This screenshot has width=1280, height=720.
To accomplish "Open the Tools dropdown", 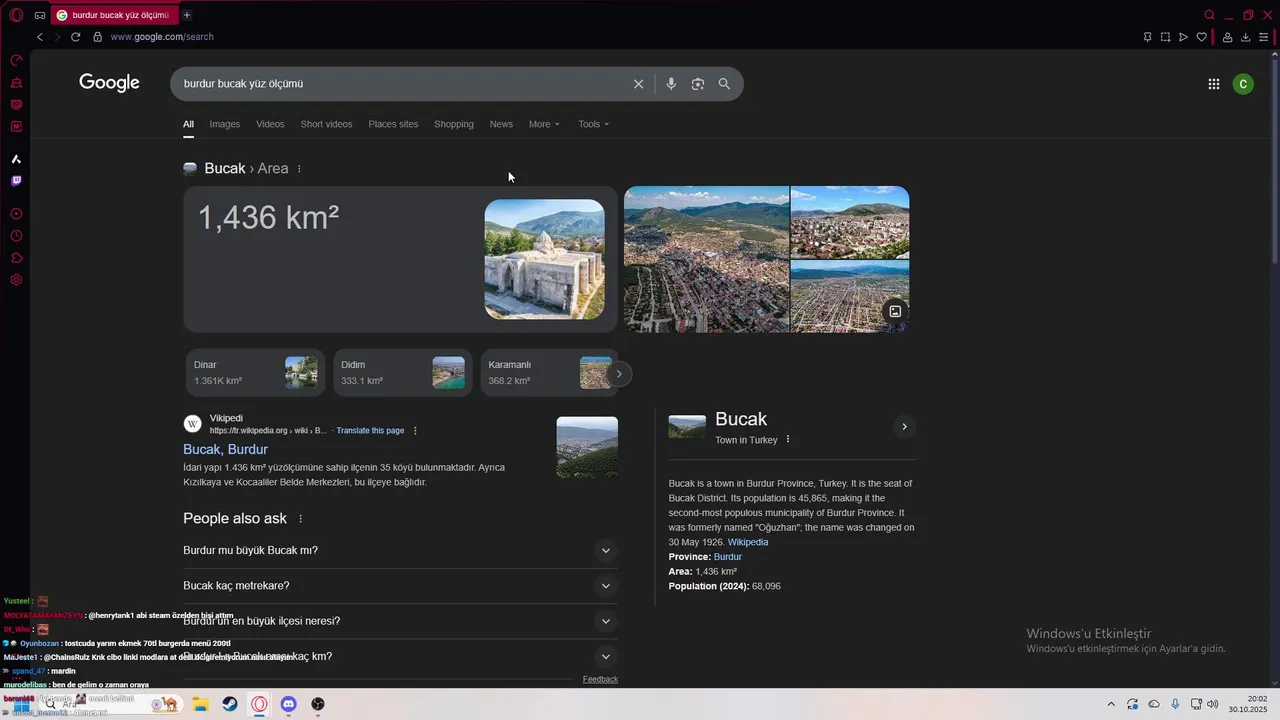I will [x=593, y=124].
